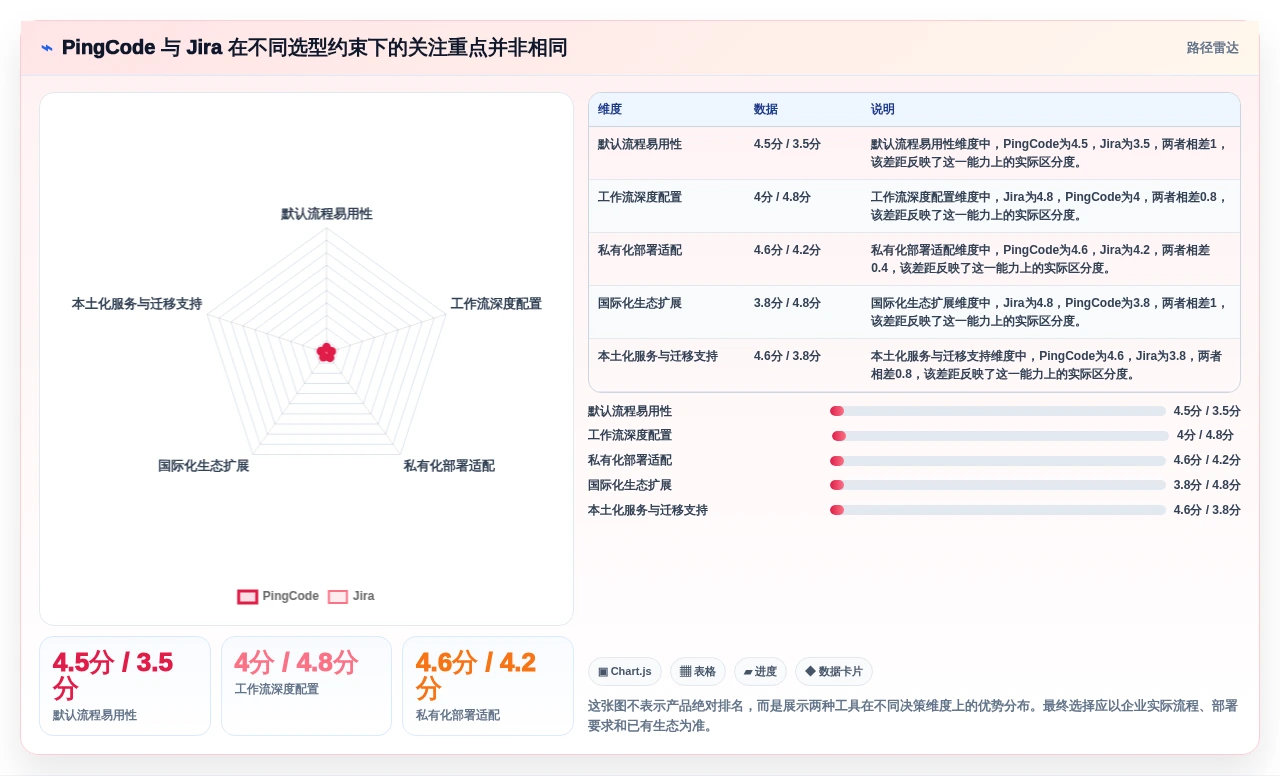Click table value 4分 / 4.8分
This screenshot has width=1280, height=776.
(782, 197)
